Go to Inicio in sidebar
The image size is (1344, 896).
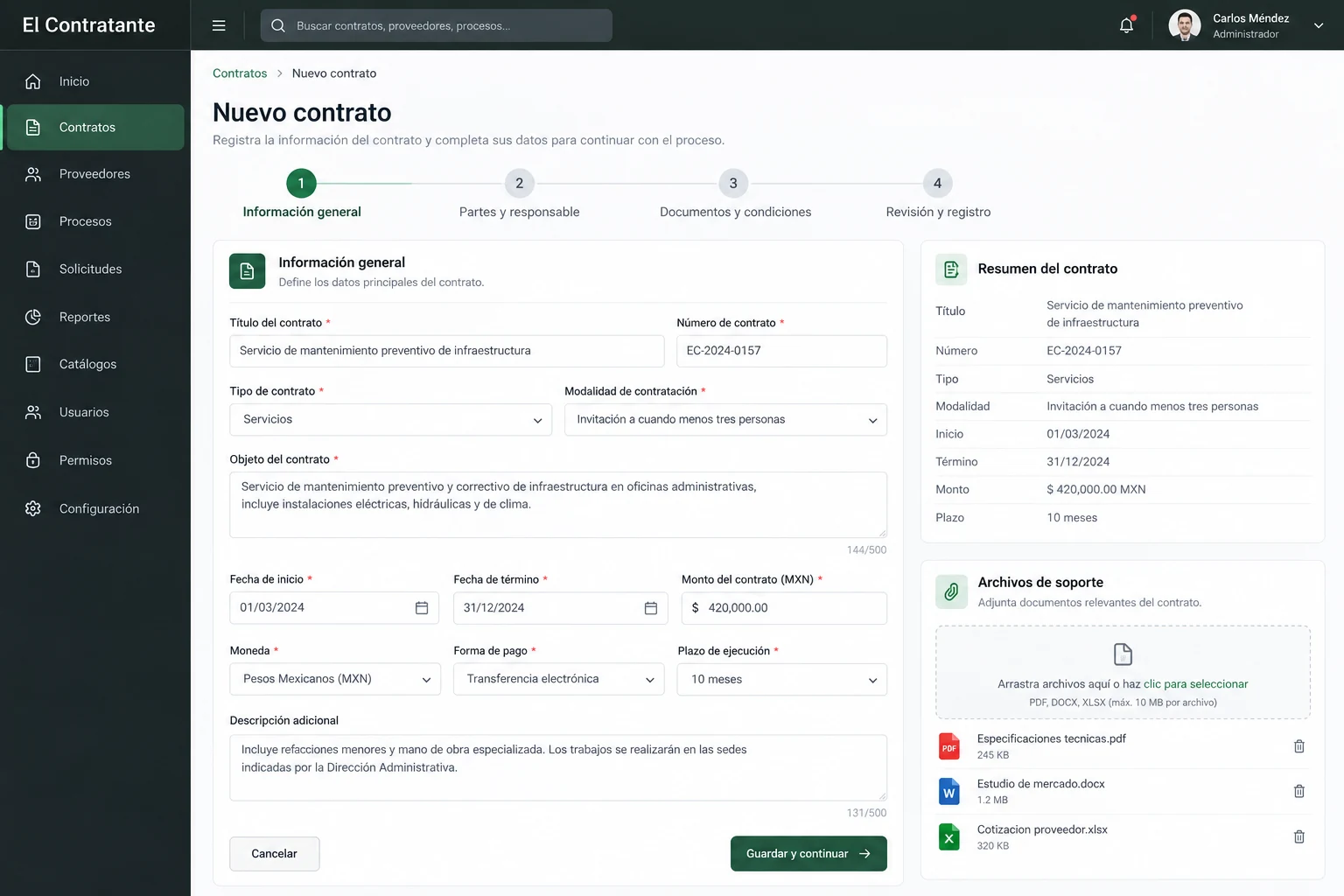coord(94,81)
